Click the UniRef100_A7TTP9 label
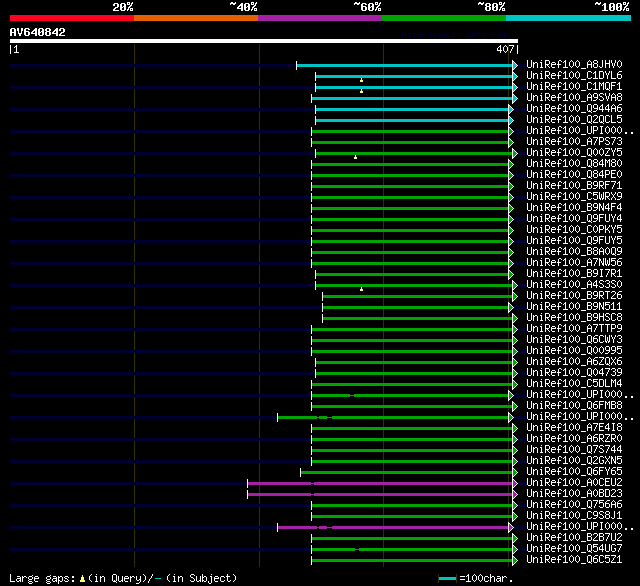This screenshot has height=586, width=640. click(574, 329)
